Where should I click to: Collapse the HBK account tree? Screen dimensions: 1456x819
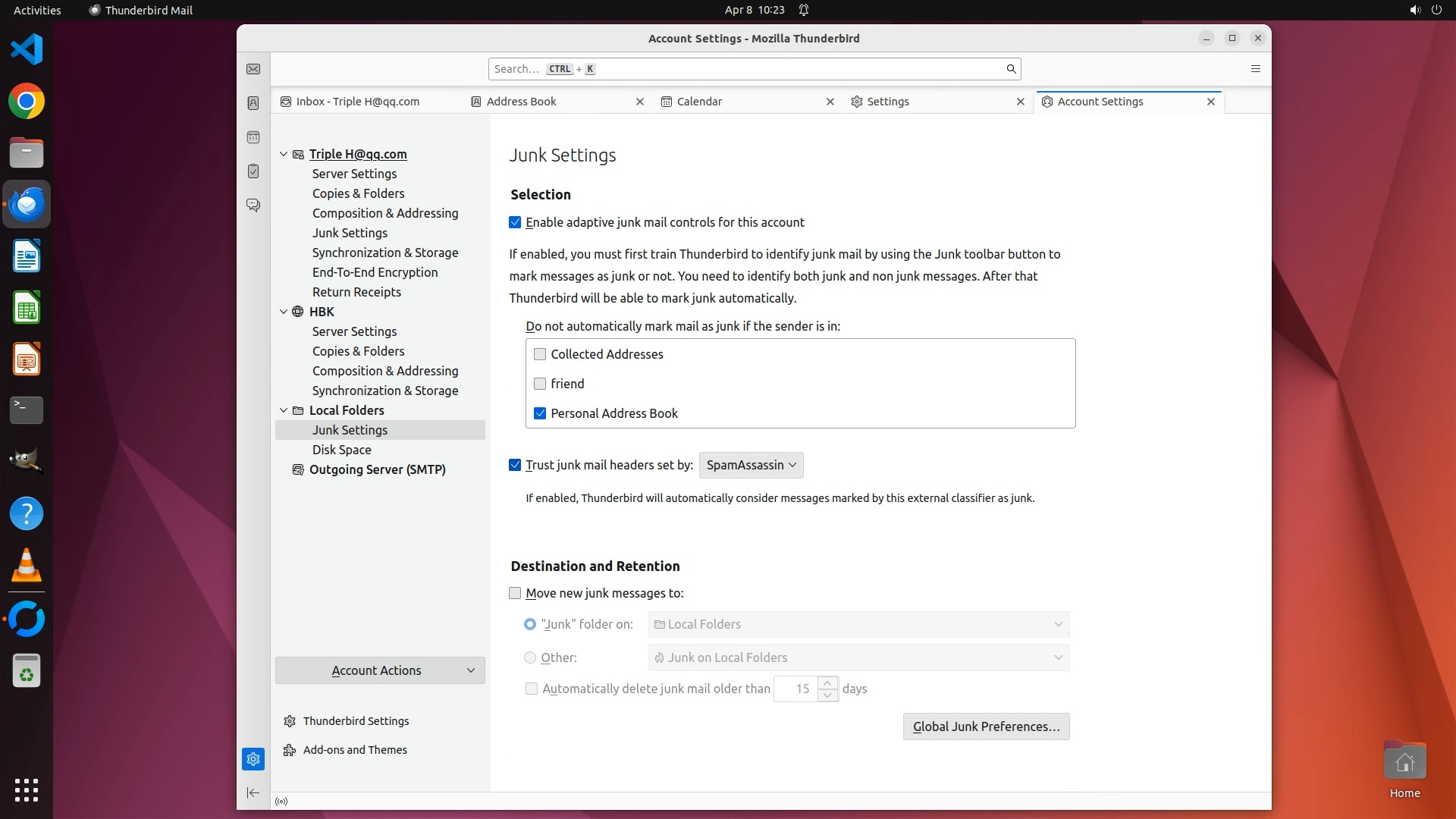point(284,312)
